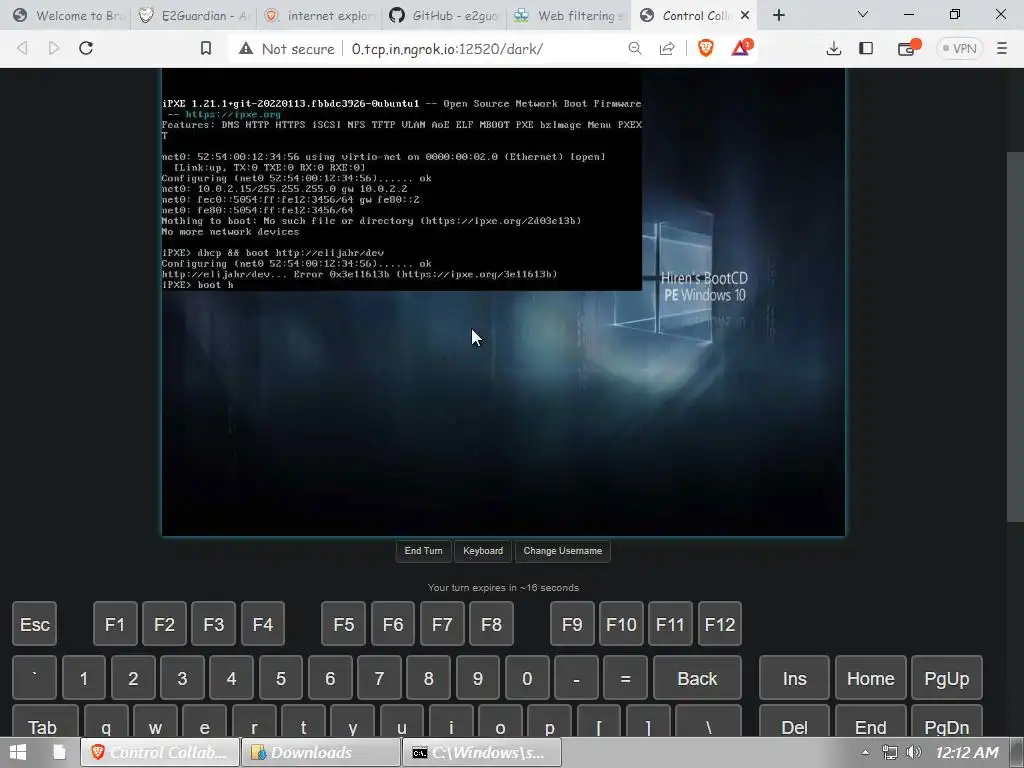
Task: Share this page with the share icon
Action: coord(667,48)
